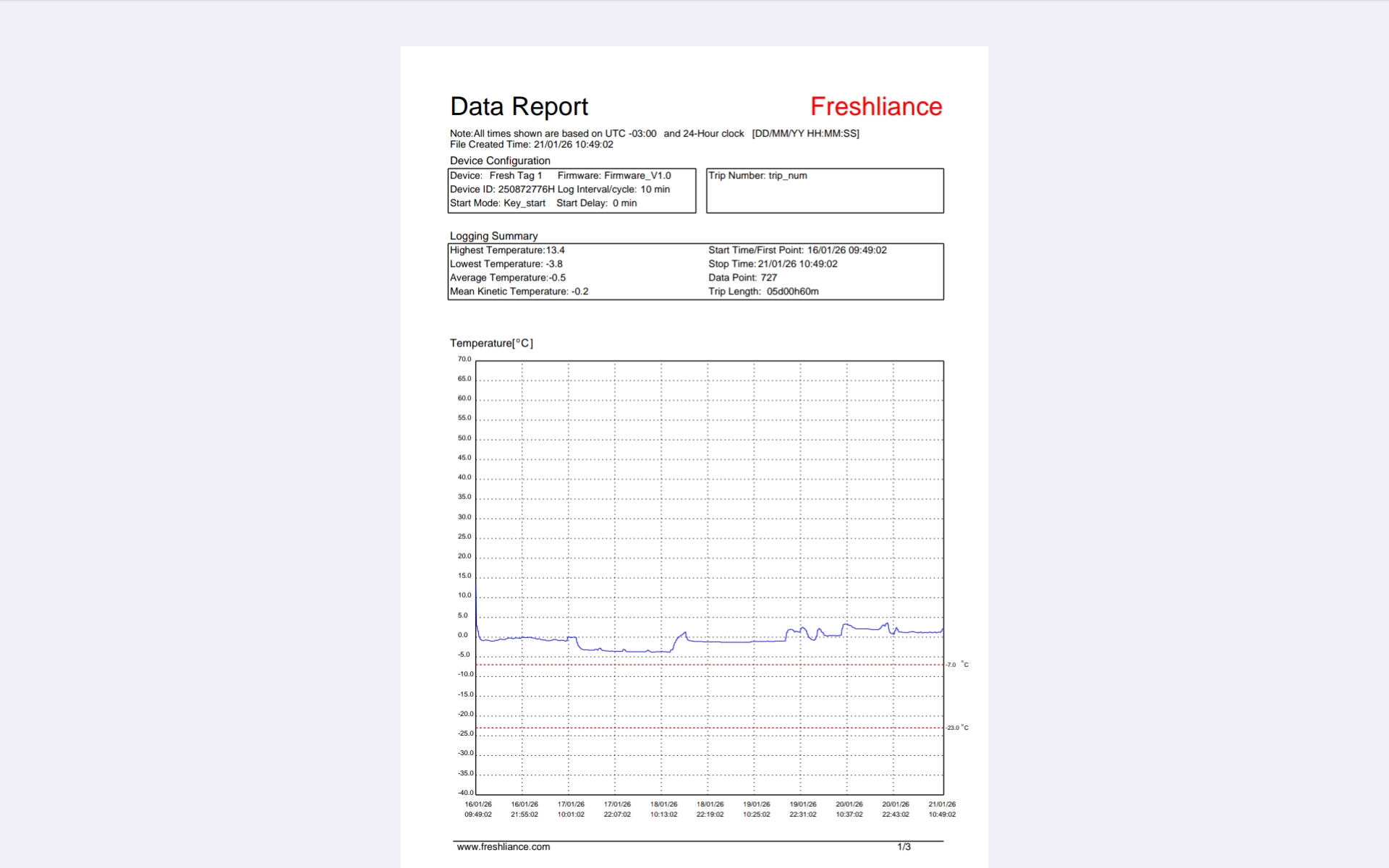The height and width of the screenshot is (868, 1389).
Task: Click the Trip Length 05d00h60m text
Action: (763, 292)
